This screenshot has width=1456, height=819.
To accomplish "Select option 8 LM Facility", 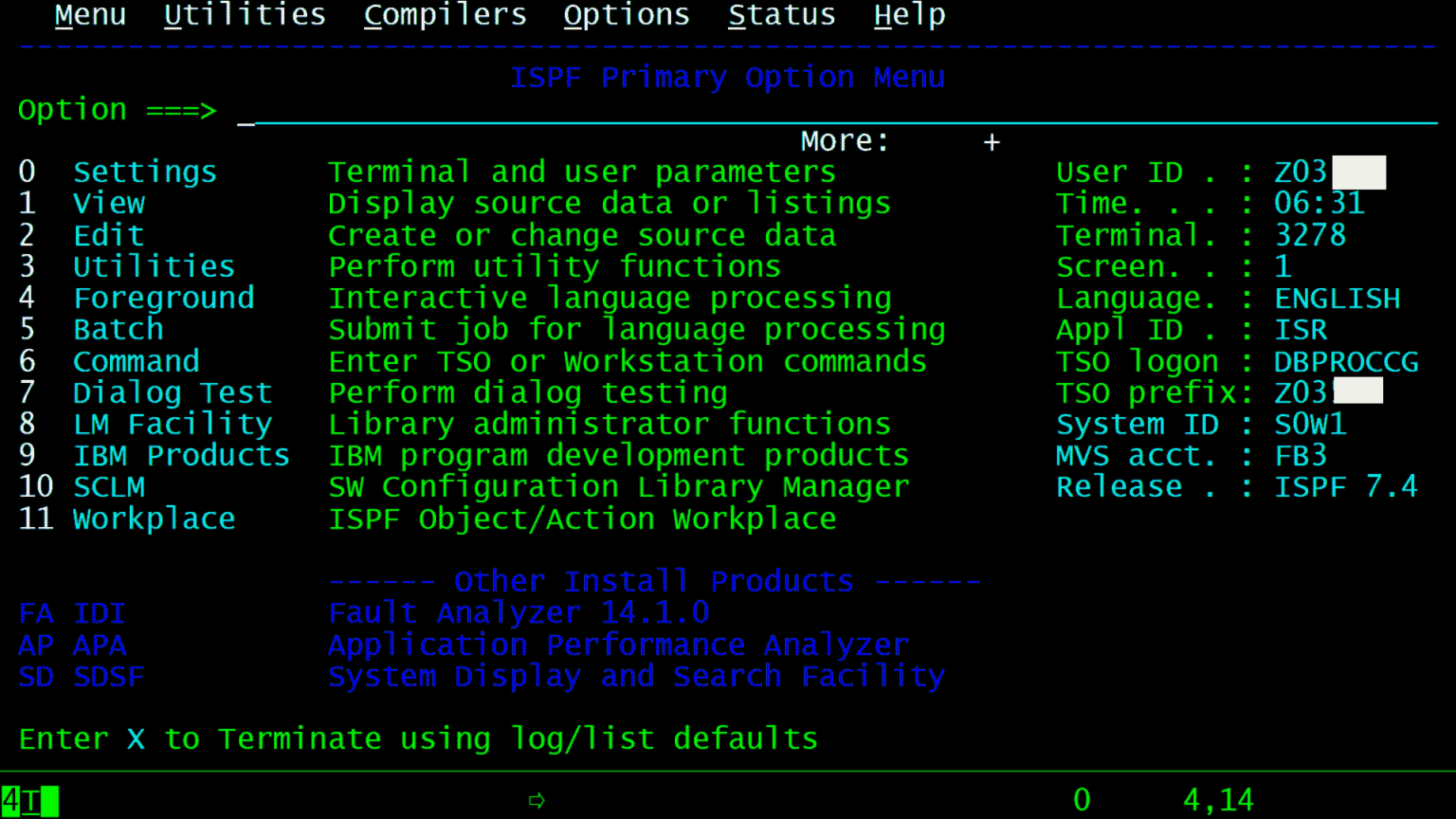I will coord(145,424).
